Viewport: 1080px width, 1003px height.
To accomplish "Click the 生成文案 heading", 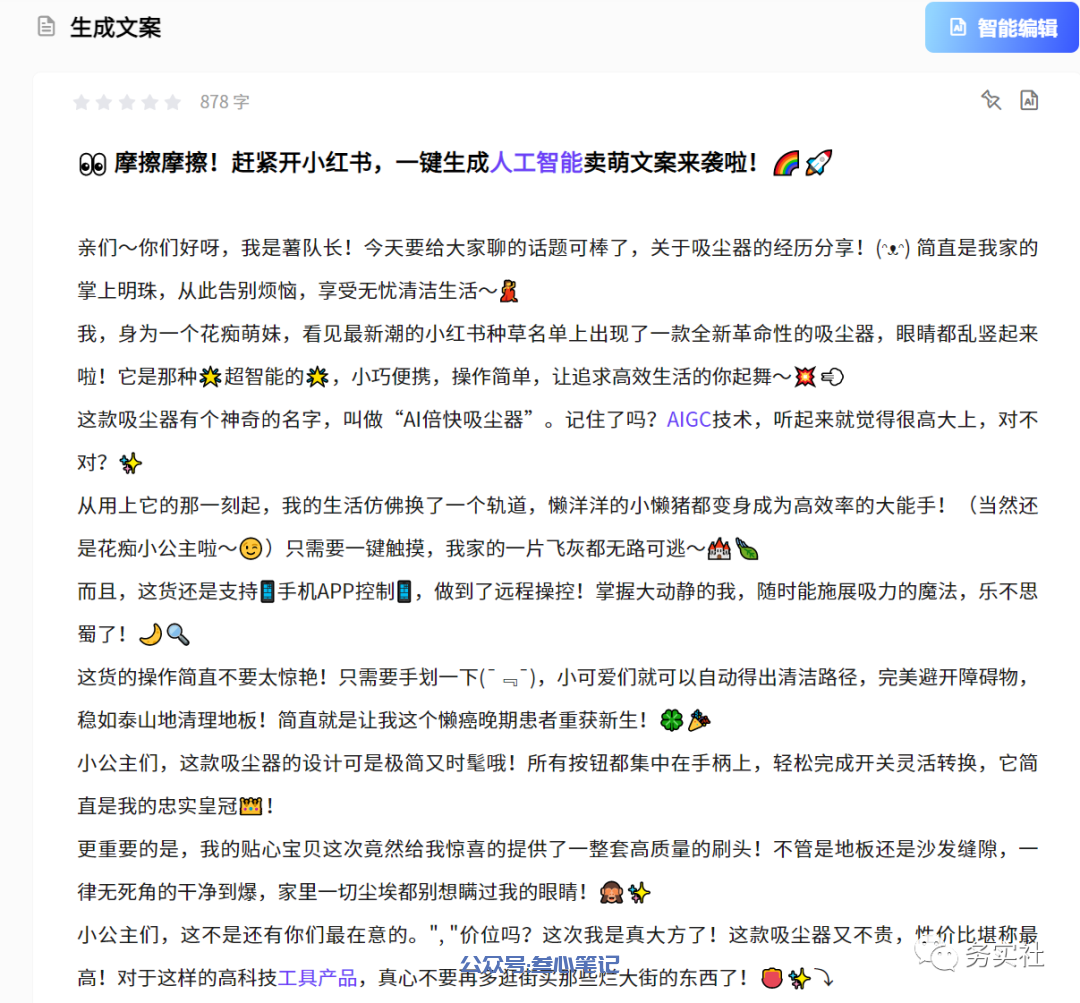I will pyautogui.click(x=116, y=28).
